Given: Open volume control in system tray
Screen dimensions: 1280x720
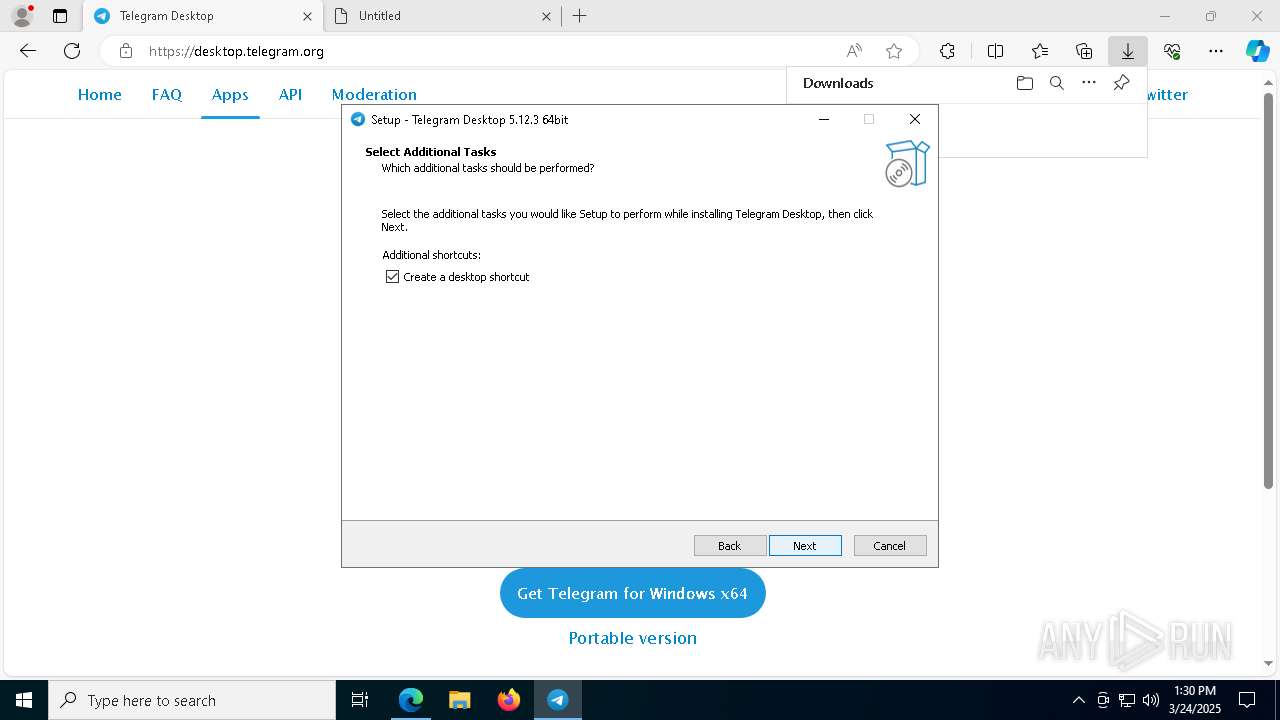Looking at the screenshot, I should 1151,700.
